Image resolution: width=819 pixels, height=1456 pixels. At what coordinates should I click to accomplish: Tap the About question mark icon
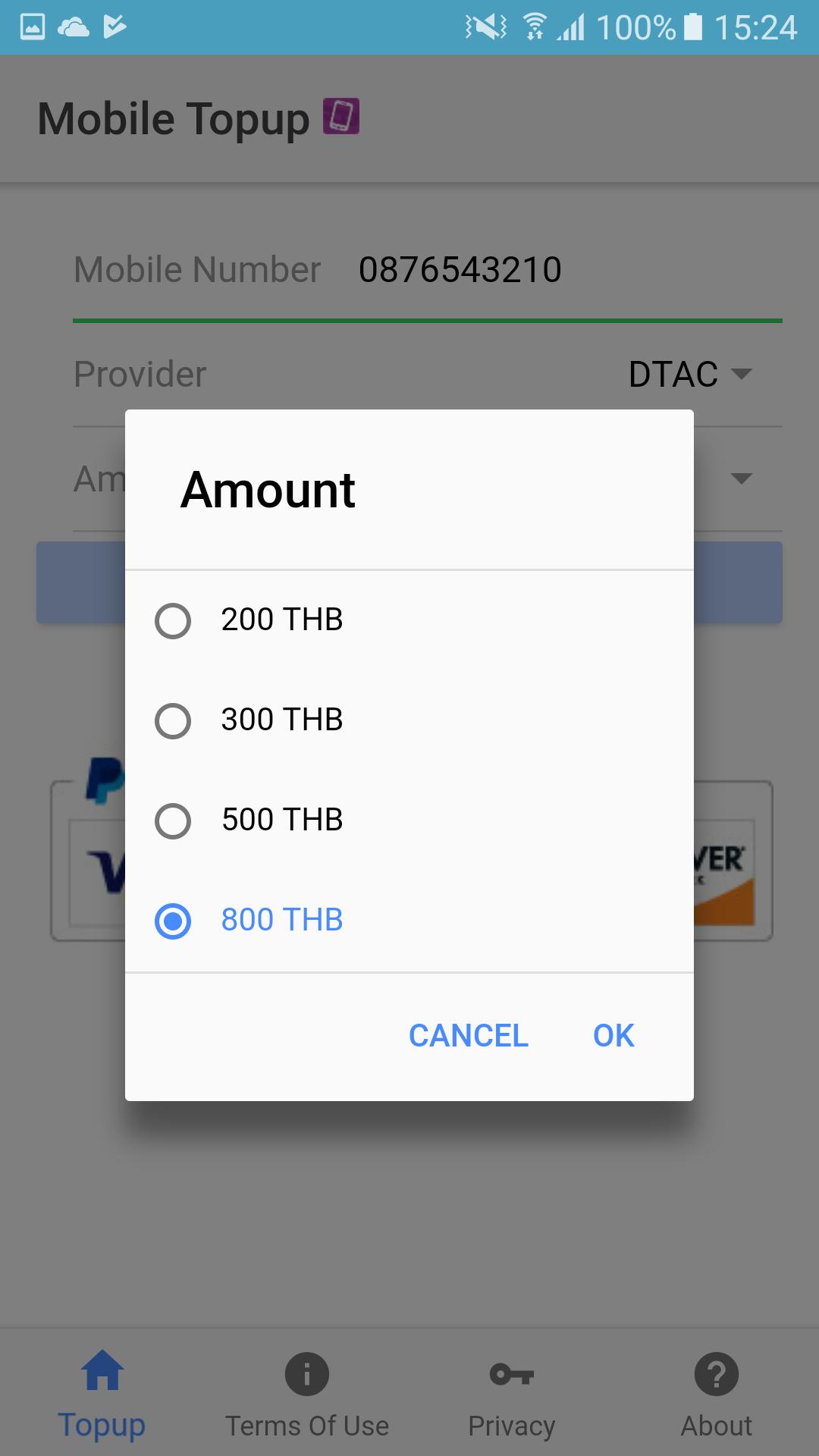[x=715, y=1373]
